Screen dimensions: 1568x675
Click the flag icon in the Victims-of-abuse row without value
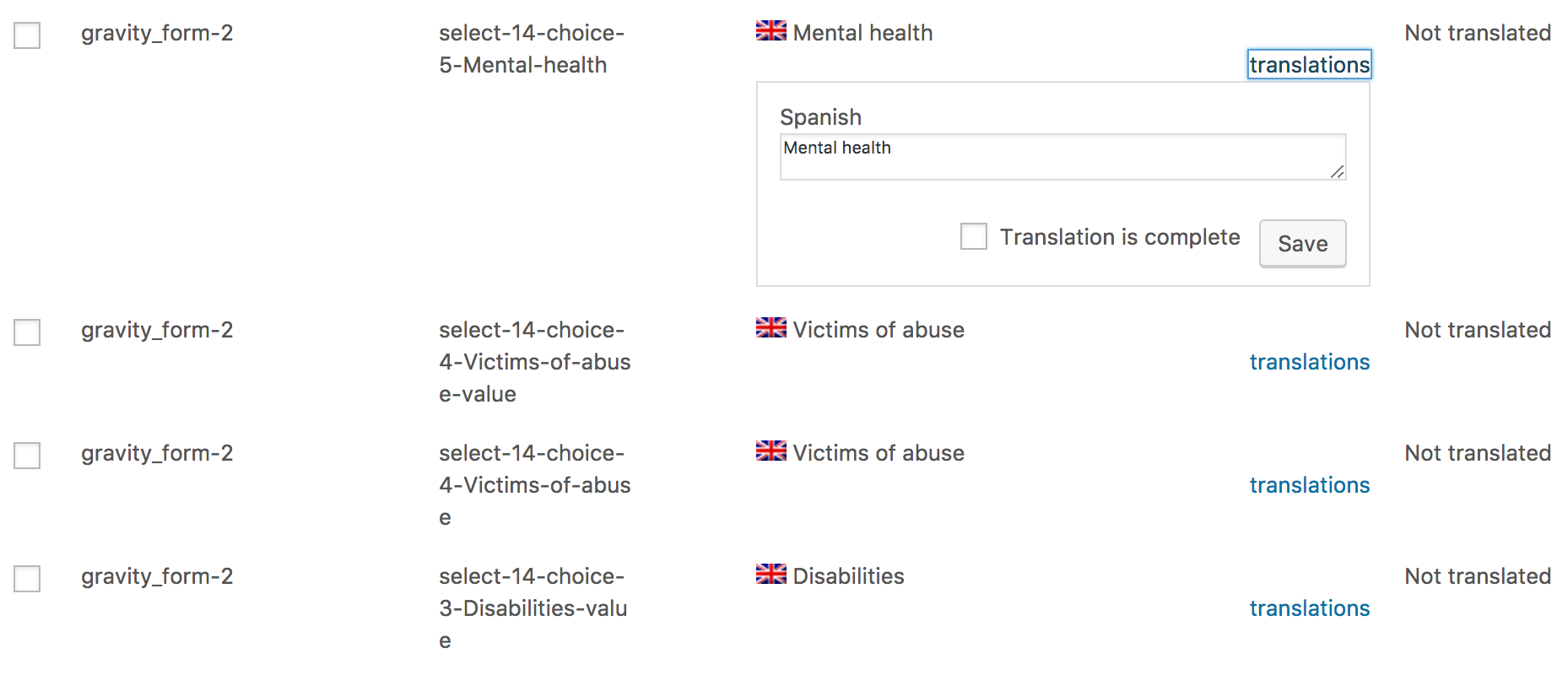[770, 451]
